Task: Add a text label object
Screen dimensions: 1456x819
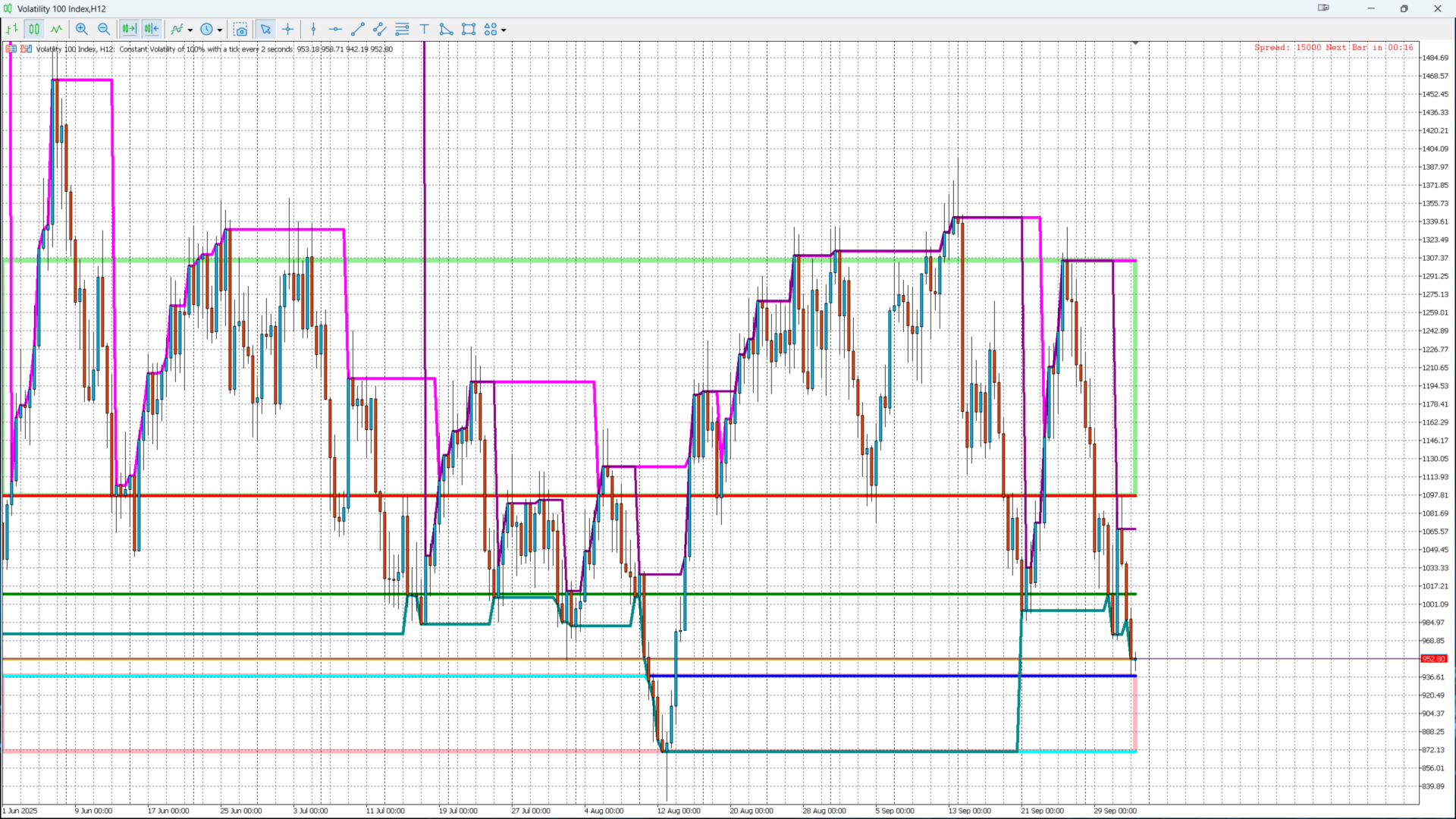Action: [424, 30]
